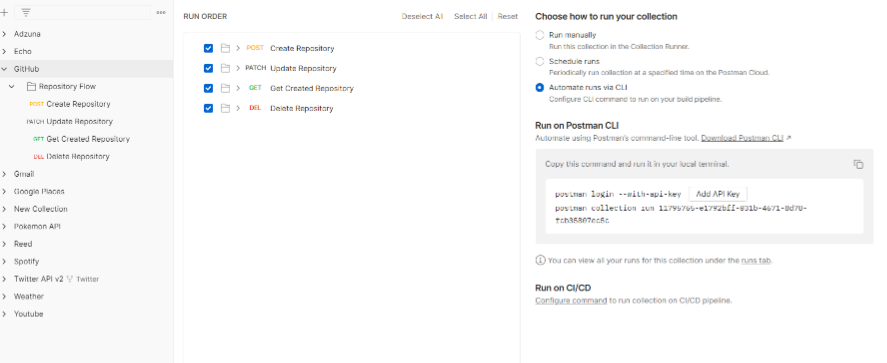Expand POST Create Repository run order chevron

(x=238, y=49)
